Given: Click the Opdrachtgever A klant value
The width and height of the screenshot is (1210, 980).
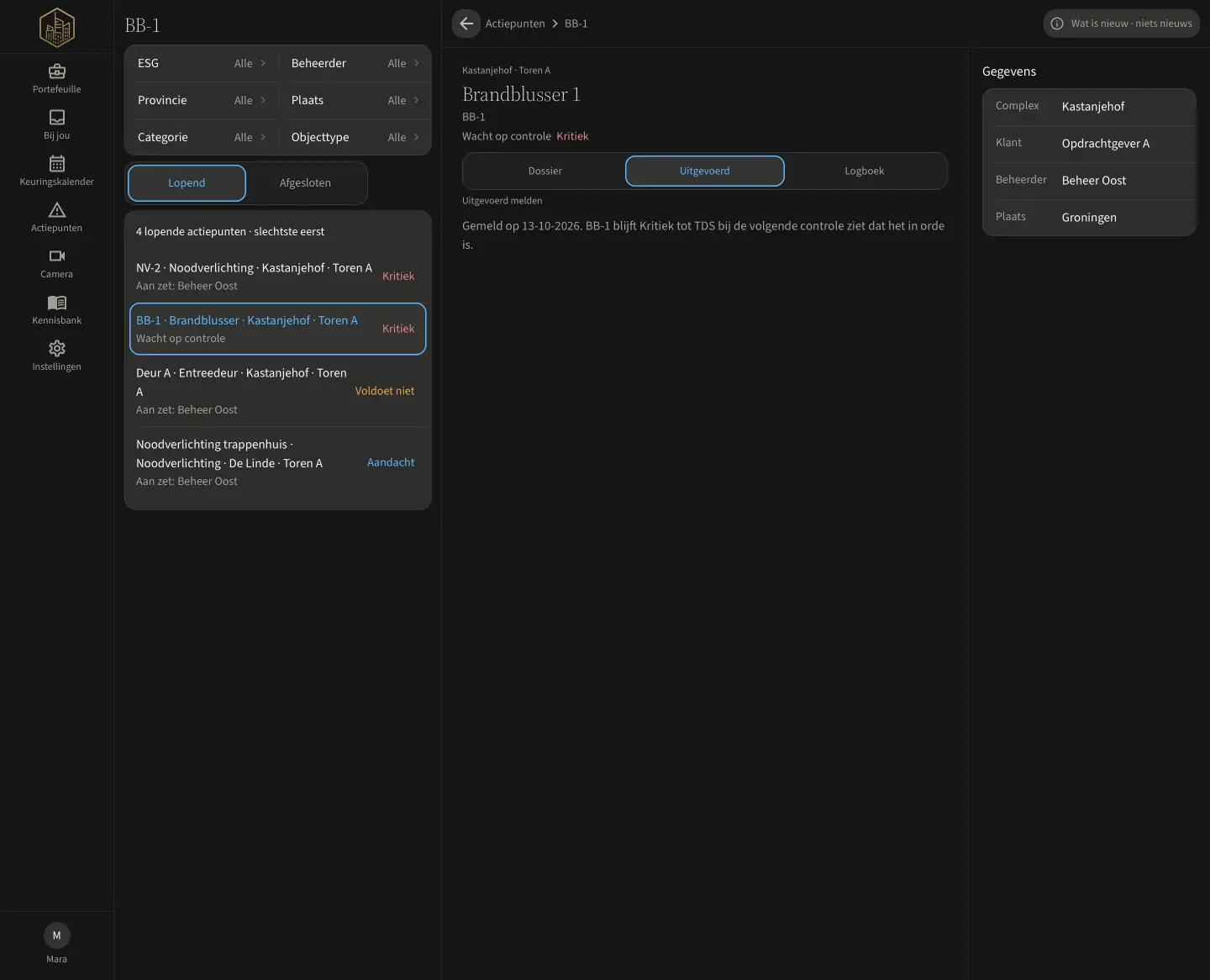Looking at the screenshot, I should [x=1105, y=144].
